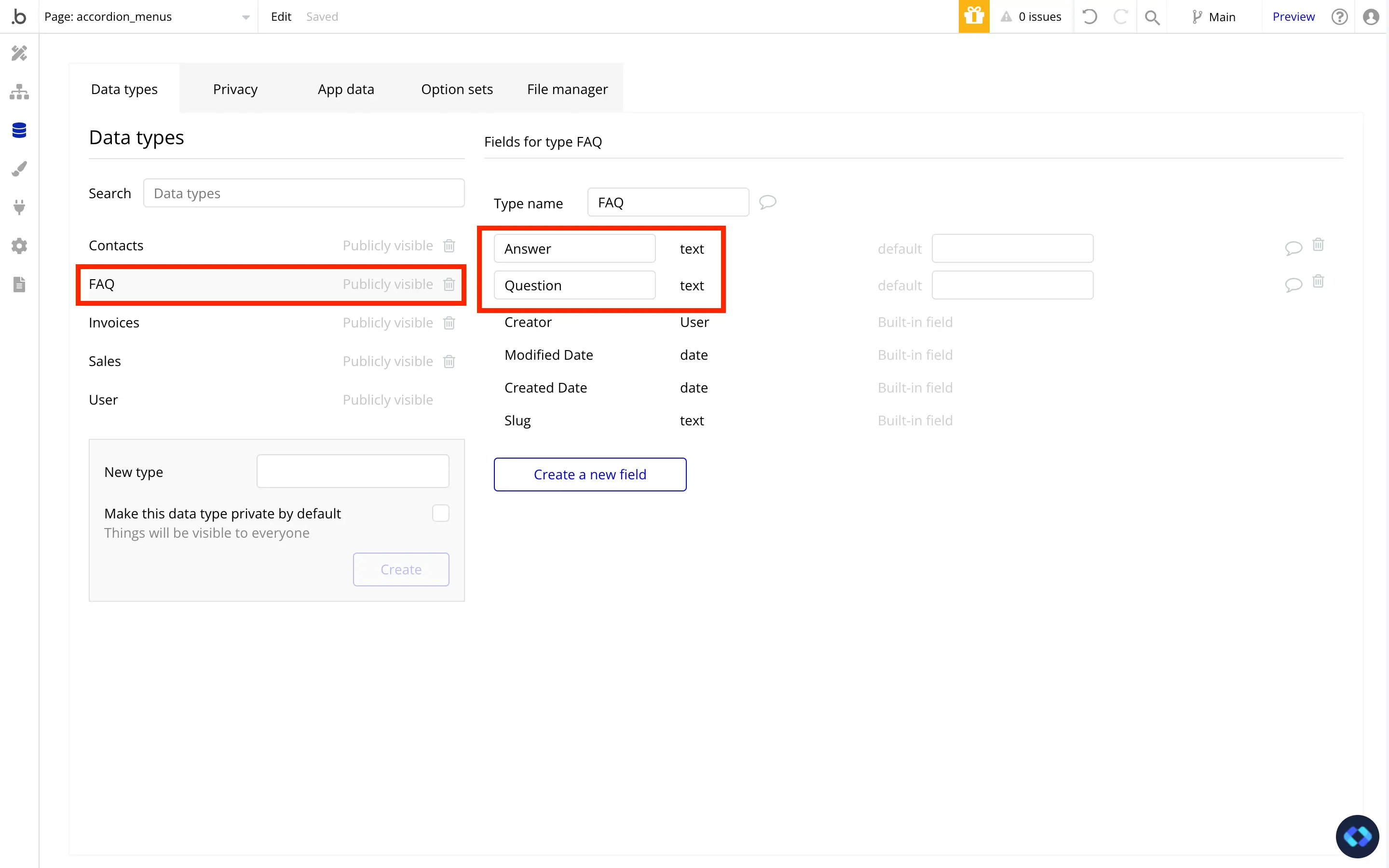Viewport: 1389px width, 868px height.
Task: Delete the Answer field with trash icon
Action: (1318, 245)
